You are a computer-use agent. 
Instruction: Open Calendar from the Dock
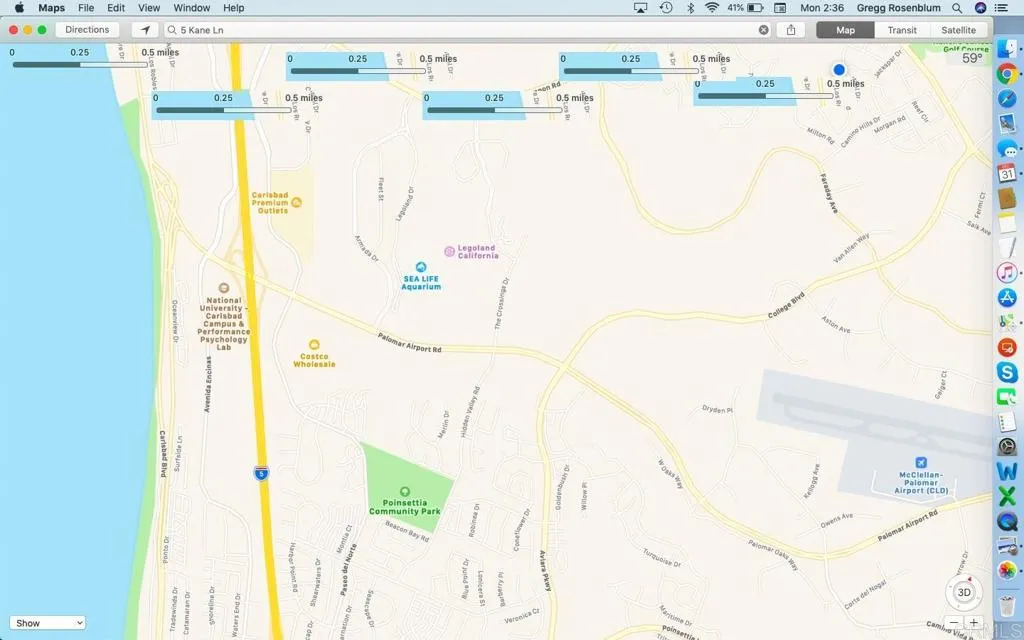pos(1007,174)
